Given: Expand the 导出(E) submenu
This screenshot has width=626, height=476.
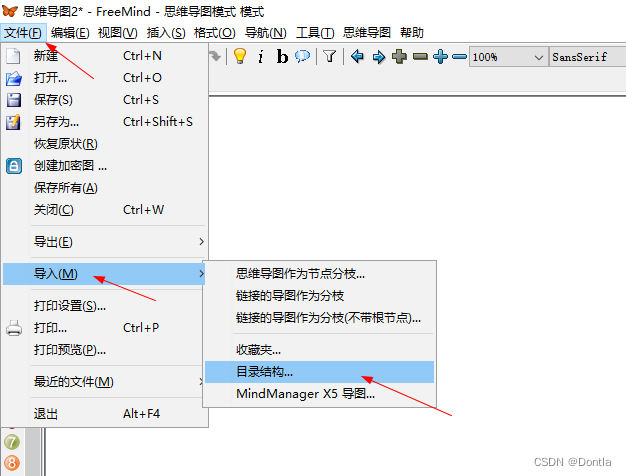Looking at the screenshot, I should [104, 242].
